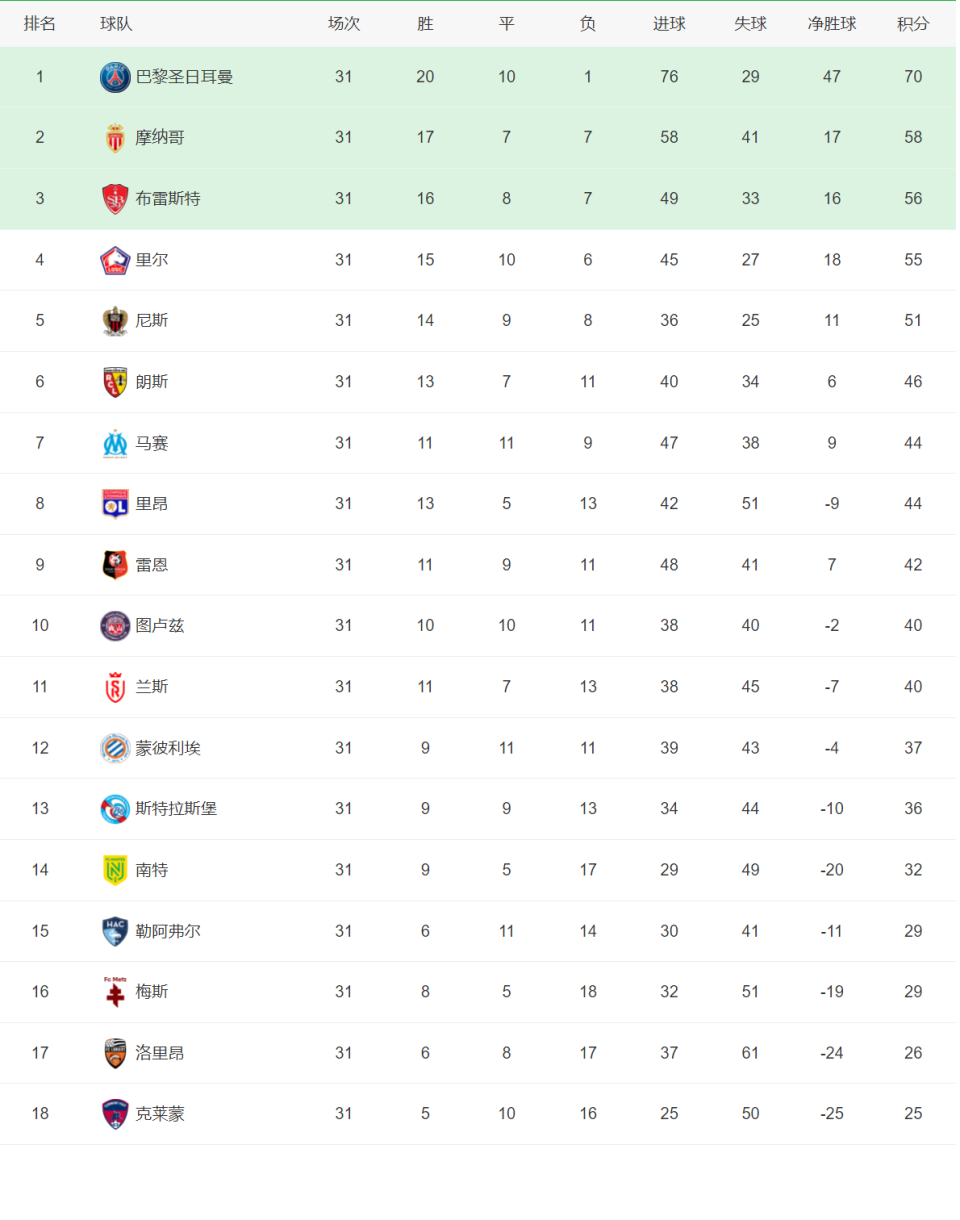Click the Metz club crest
The height and width of the screenshot is (1220, 960).
(115, 992)
